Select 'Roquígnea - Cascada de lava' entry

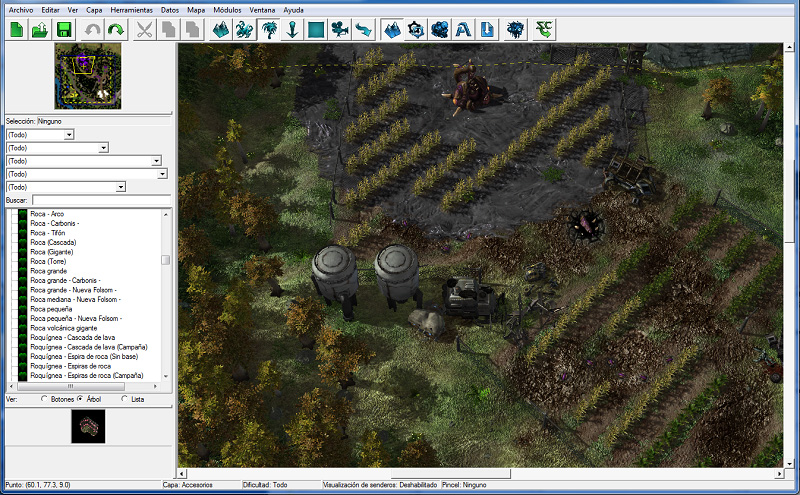pos(72,337)
